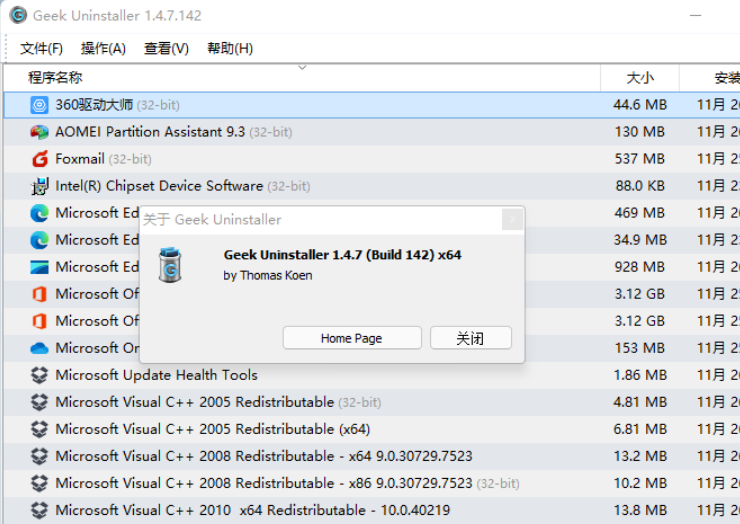740x524 pixels.
Task: Click the Geek Uninstaller 1.4.7 (Build 142) x64 heading
Action: 343,255
